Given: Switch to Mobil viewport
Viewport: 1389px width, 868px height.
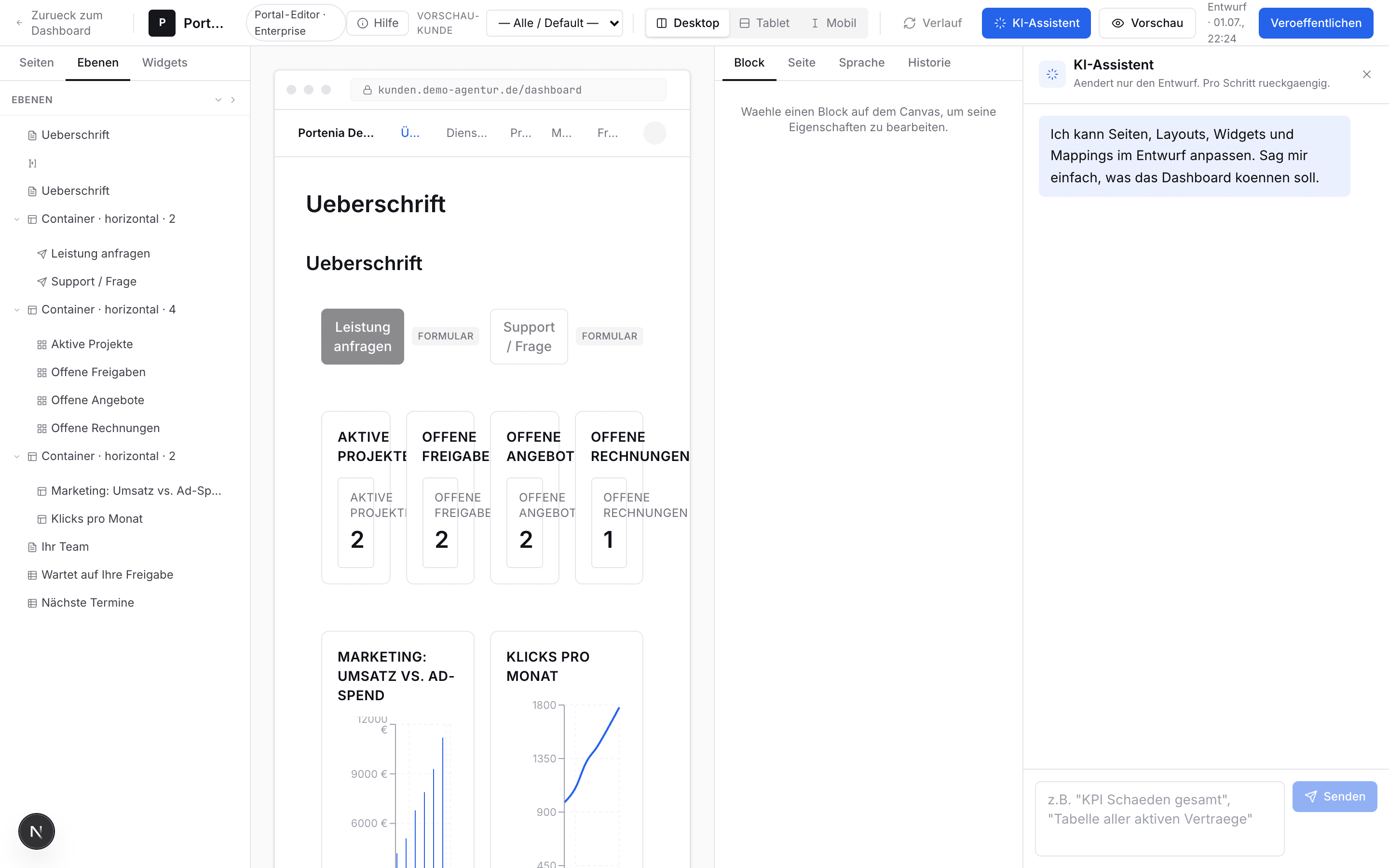Looking at the screenshot, I should click(833, 23).
